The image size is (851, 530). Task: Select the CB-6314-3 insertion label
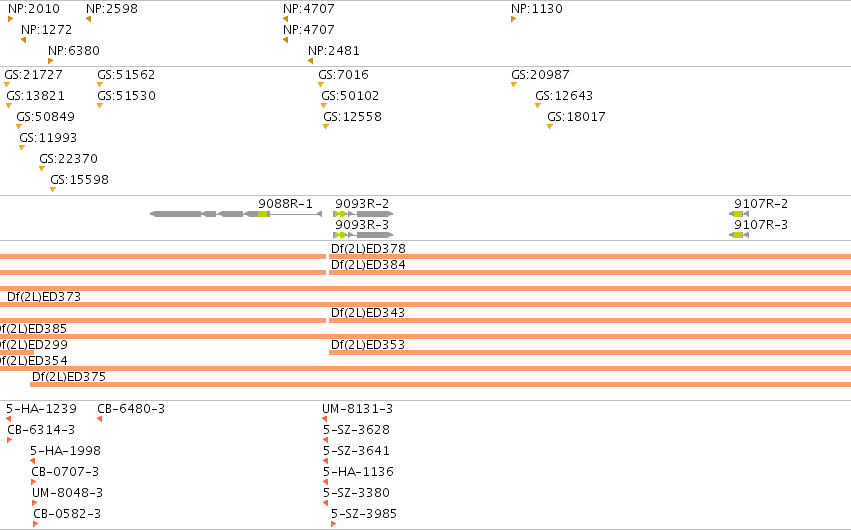(x=41, y=430)
